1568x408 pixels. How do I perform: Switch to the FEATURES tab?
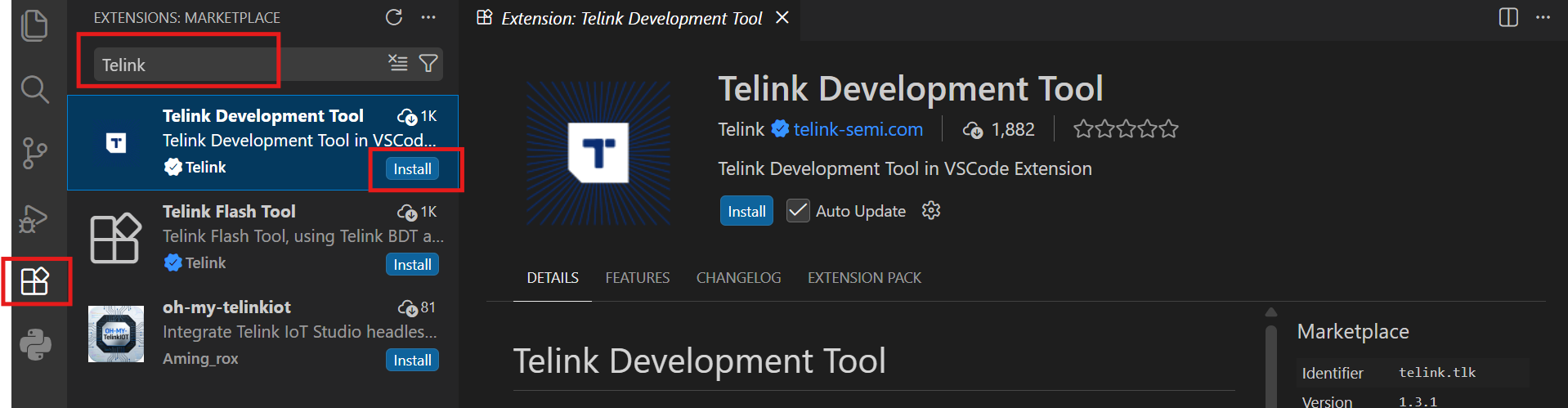(638, 278)
